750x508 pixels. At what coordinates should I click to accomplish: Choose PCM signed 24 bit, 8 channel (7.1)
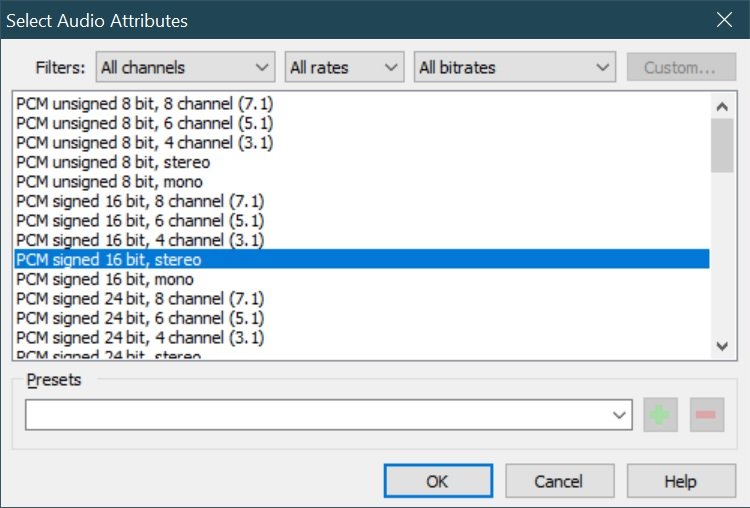point(141,299)
